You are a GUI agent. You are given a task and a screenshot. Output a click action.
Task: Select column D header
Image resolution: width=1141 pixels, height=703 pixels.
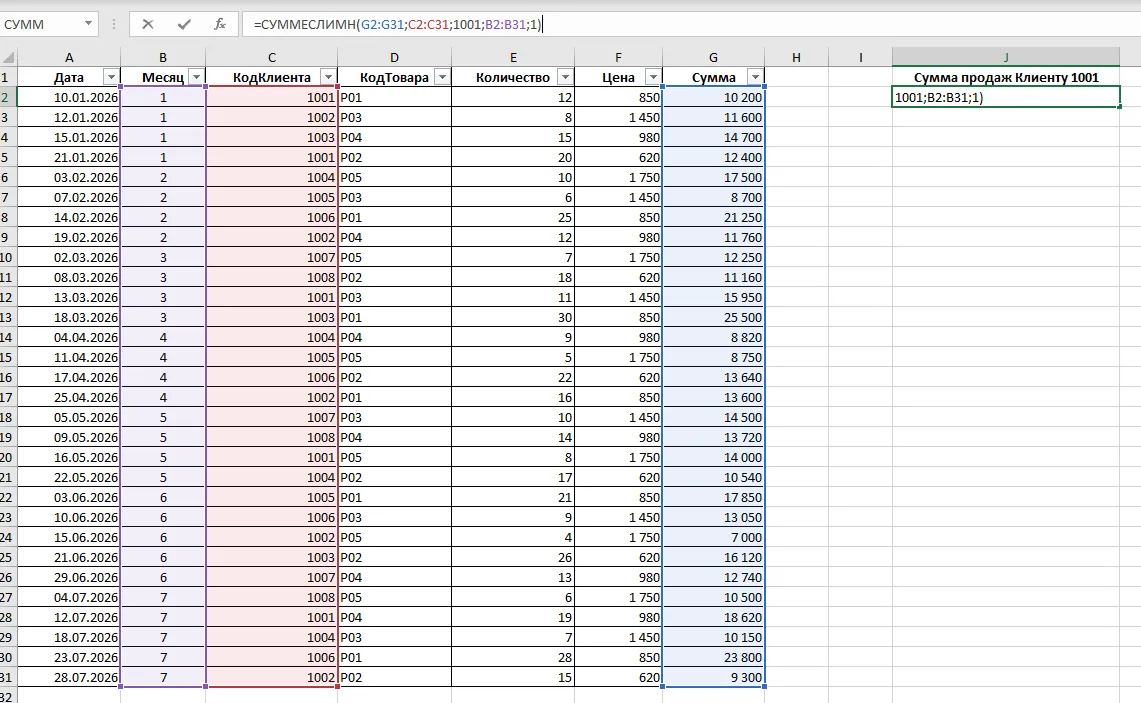click(x=394, y=57)
